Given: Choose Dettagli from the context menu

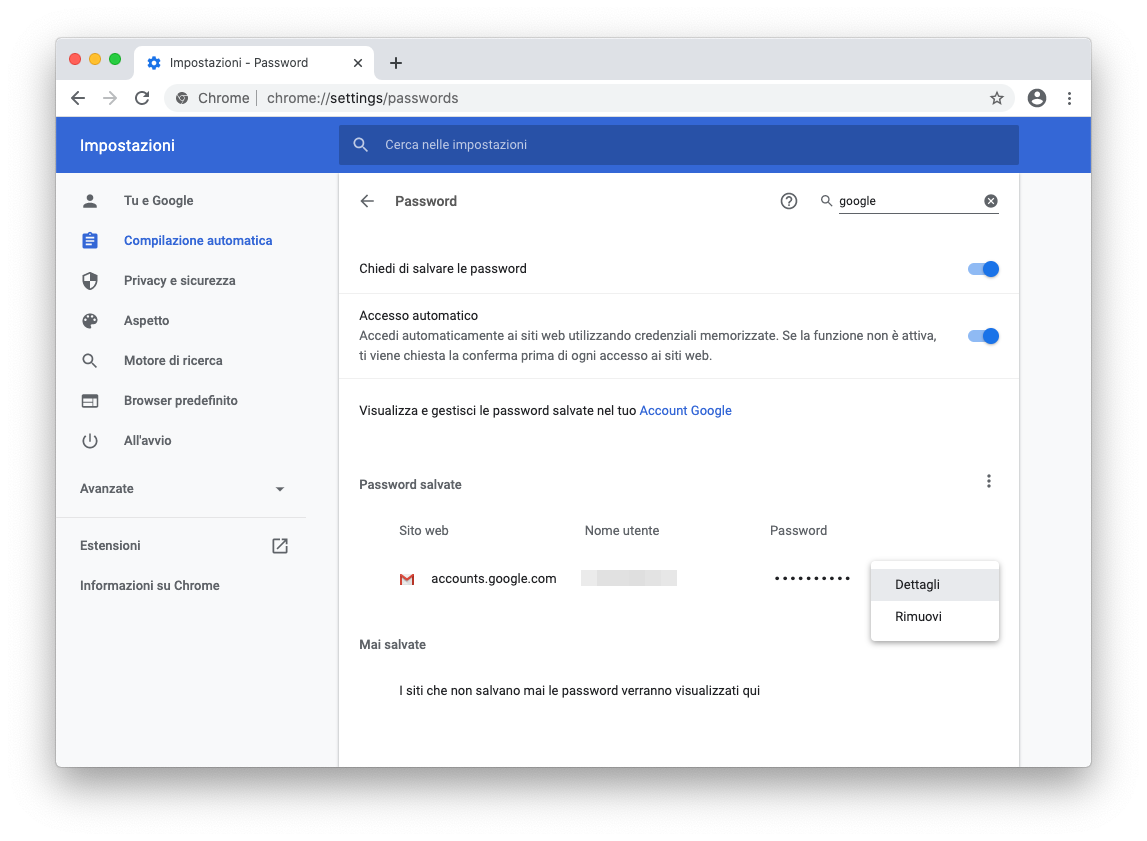Looking at the screenshot, I should click(935, 584).
